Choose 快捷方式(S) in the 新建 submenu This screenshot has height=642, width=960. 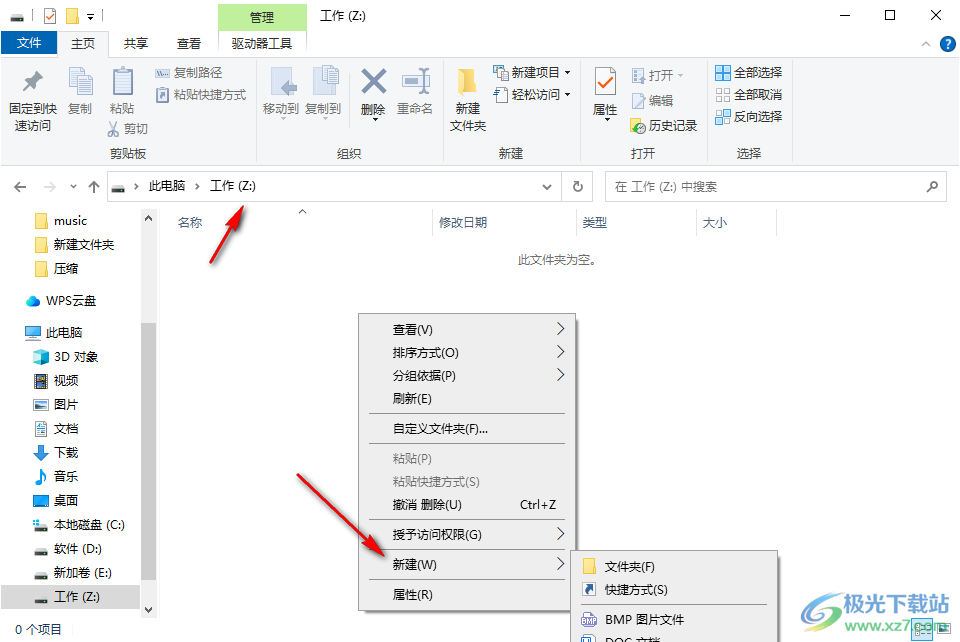(x=673, y=590)
